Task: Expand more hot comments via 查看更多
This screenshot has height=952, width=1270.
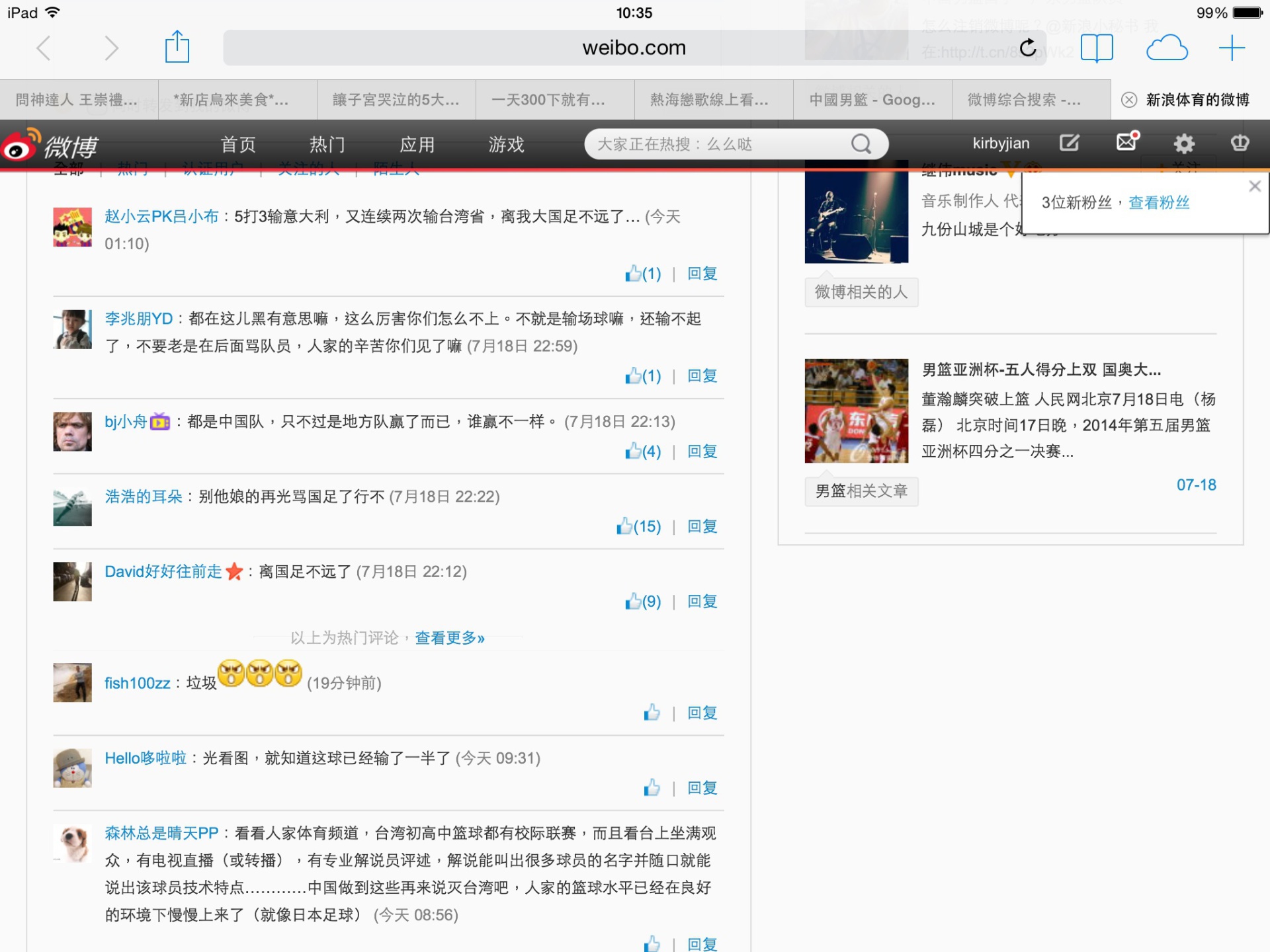Action: (449, 638)
